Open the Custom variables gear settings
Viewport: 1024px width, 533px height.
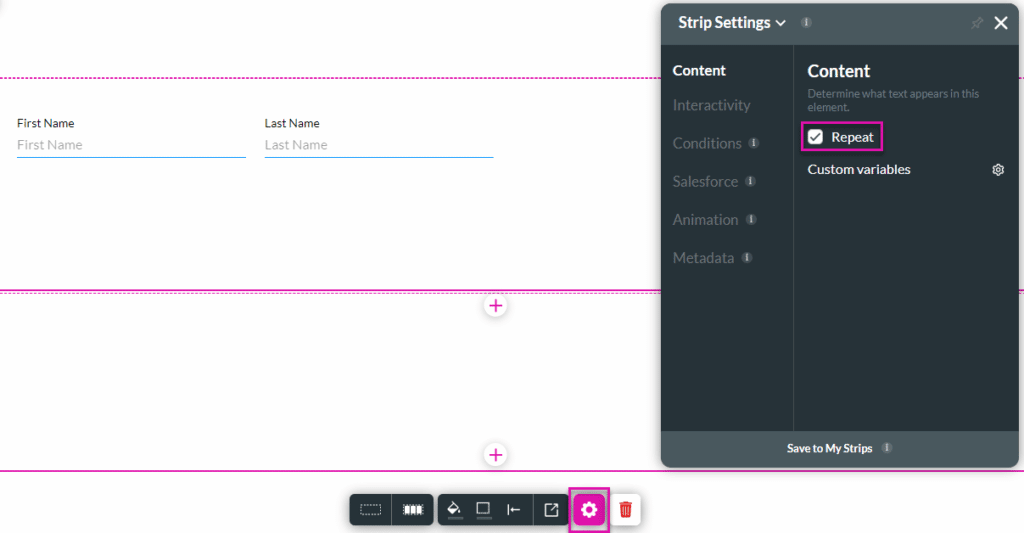997,170
